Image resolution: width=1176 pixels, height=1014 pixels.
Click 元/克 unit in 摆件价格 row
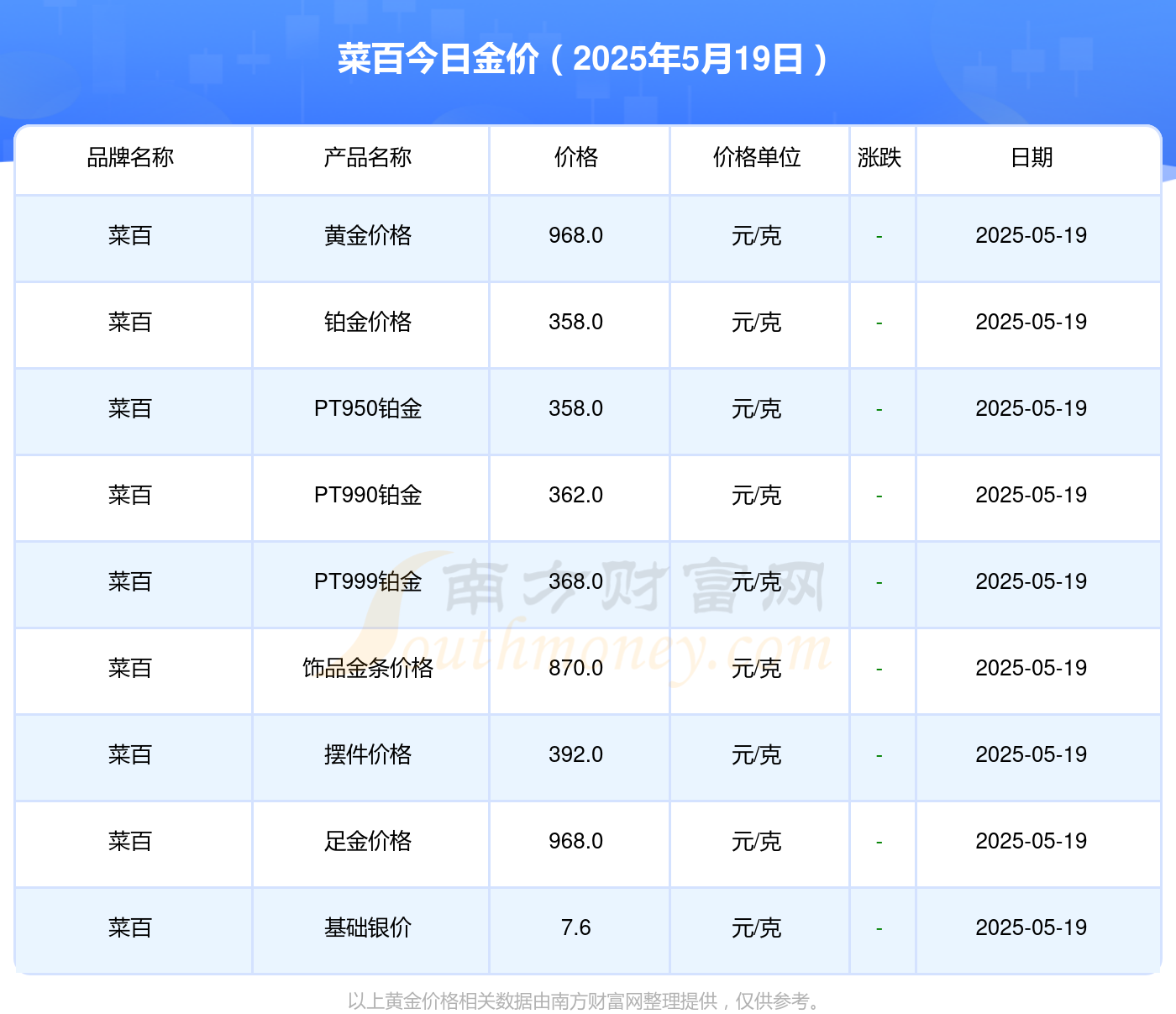click(x=757, y=754)
